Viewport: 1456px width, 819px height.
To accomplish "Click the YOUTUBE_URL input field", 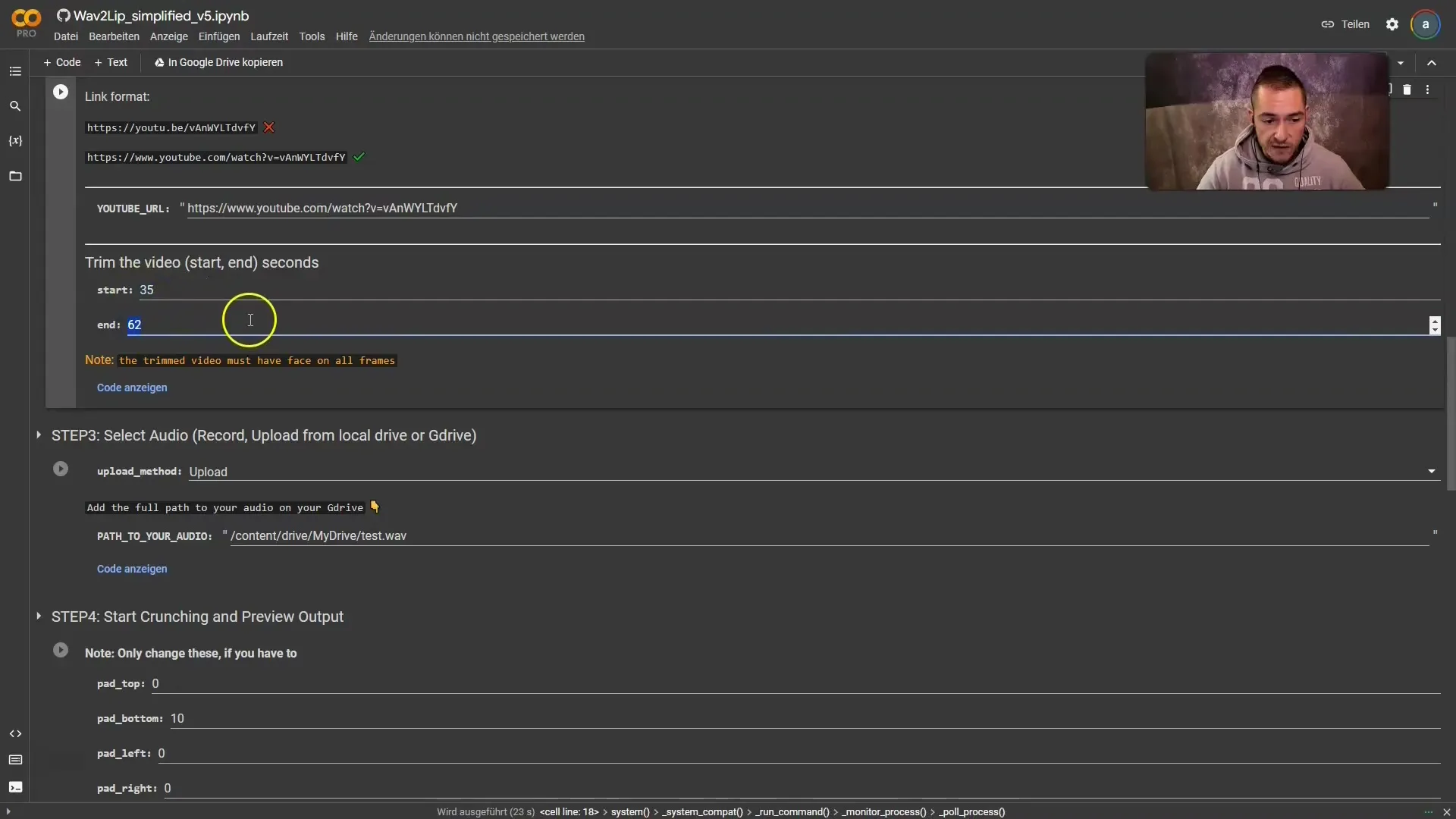I will [808, 208].
